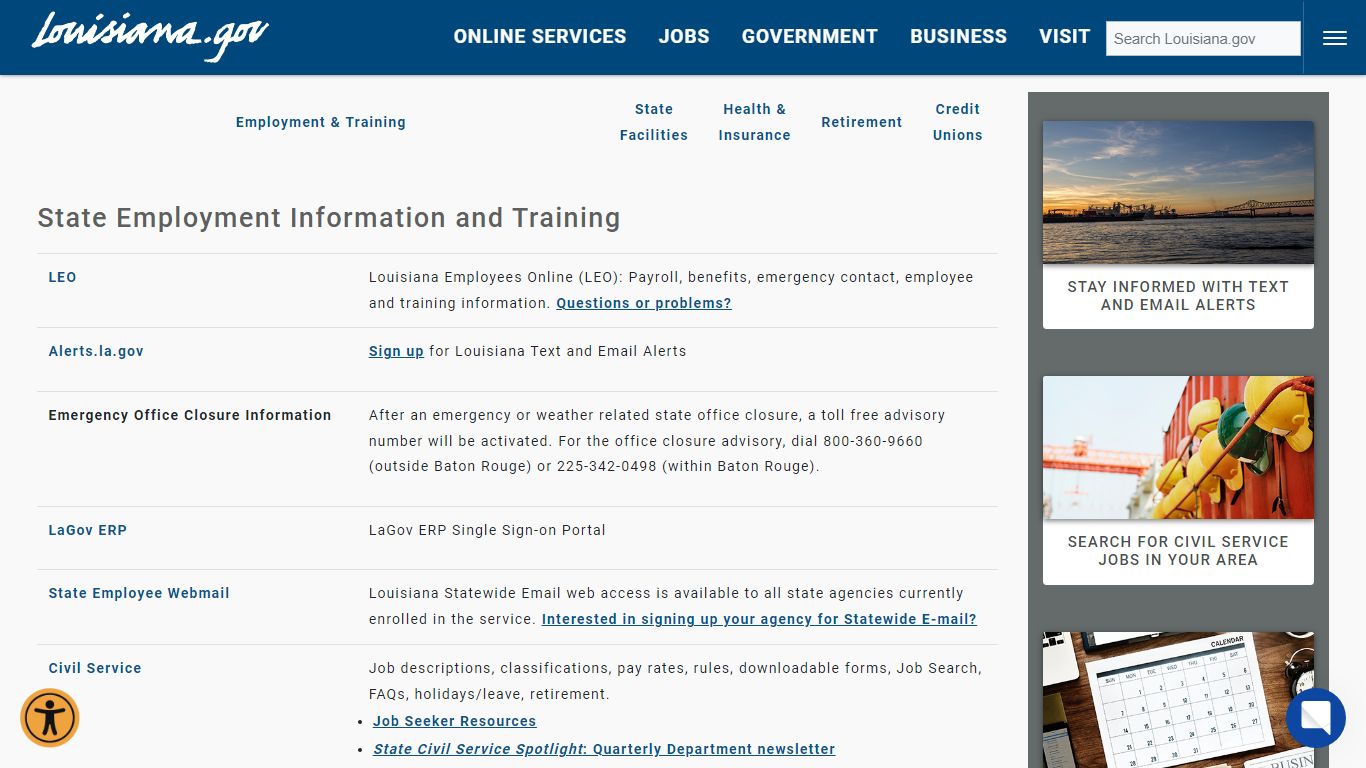
Task: Open the accessibility options widget
Action: pos(49,717)
